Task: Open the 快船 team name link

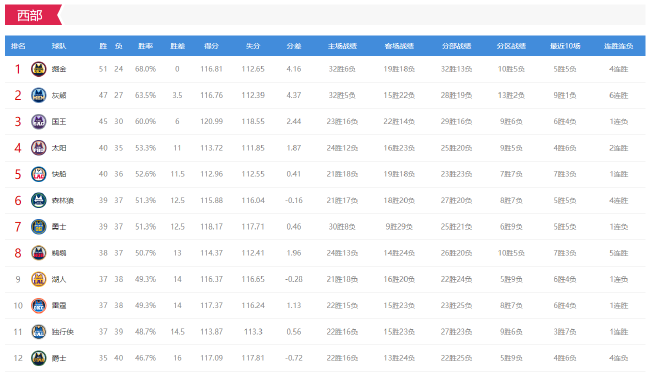Action: [x=59, y=174]
